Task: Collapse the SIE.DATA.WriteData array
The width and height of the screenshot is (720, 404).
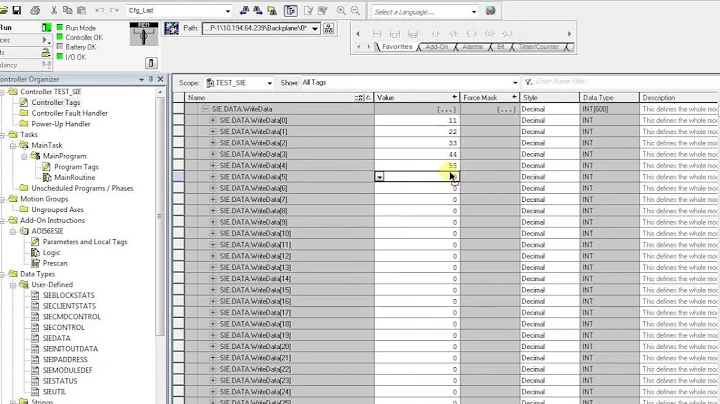Action: (205, 109)
